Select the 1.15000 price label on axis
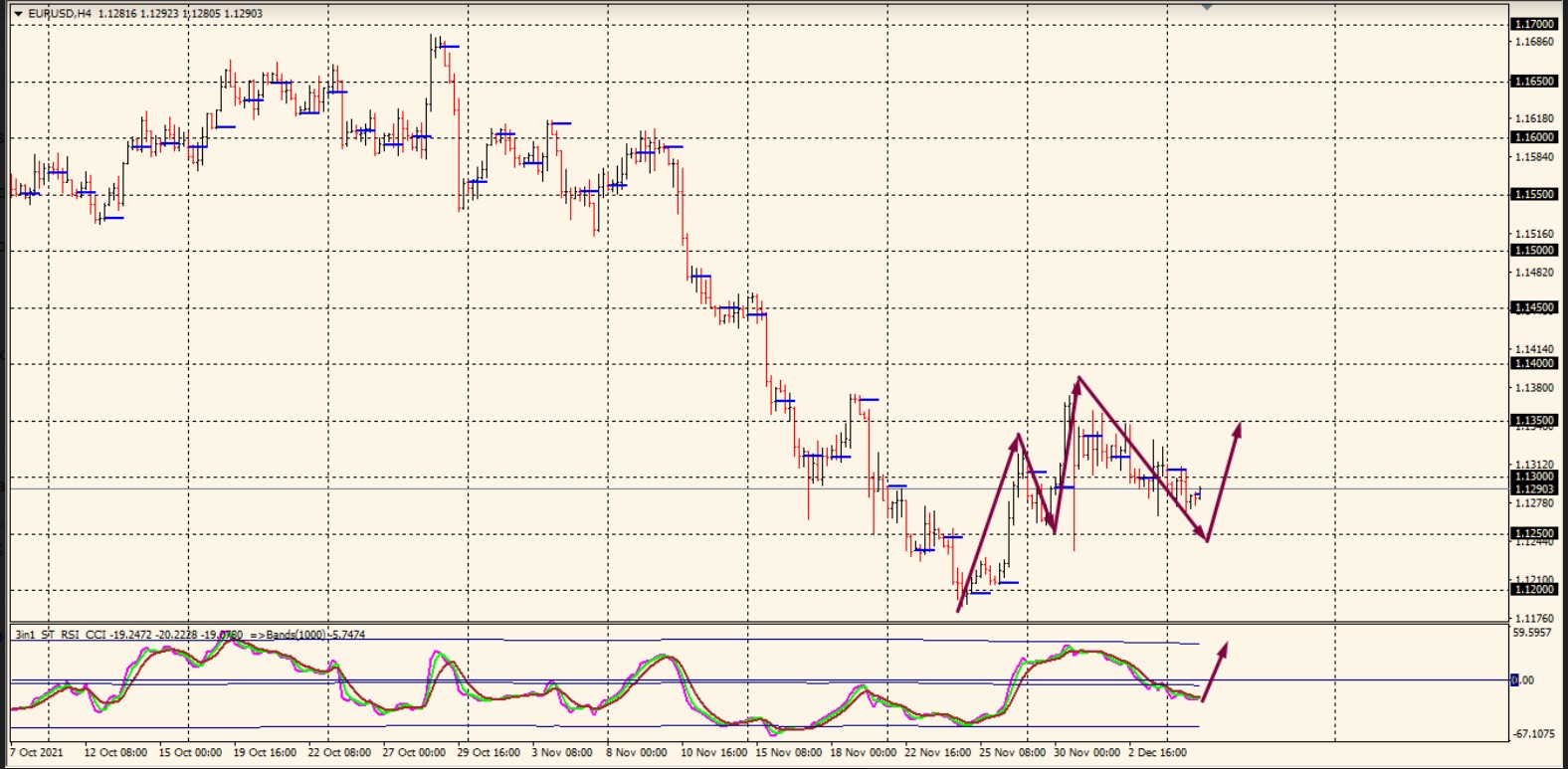This screenshot has width=1568, height=769. (1533, 251)
